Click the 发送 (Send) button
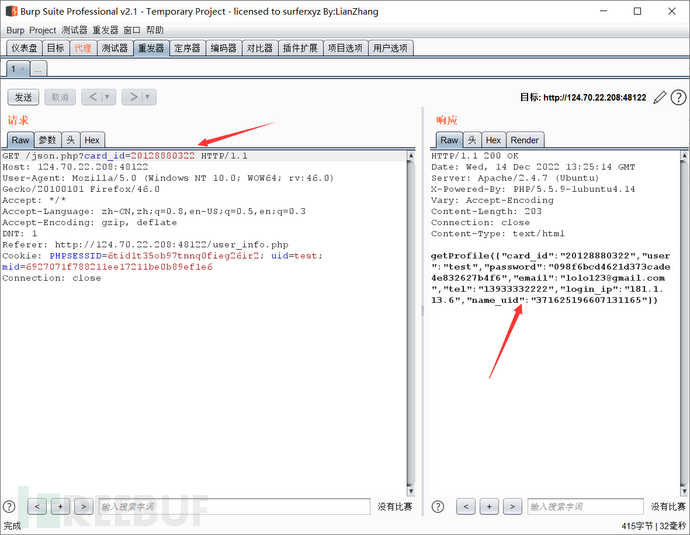The image size is (690, 535). coord(23,97)
